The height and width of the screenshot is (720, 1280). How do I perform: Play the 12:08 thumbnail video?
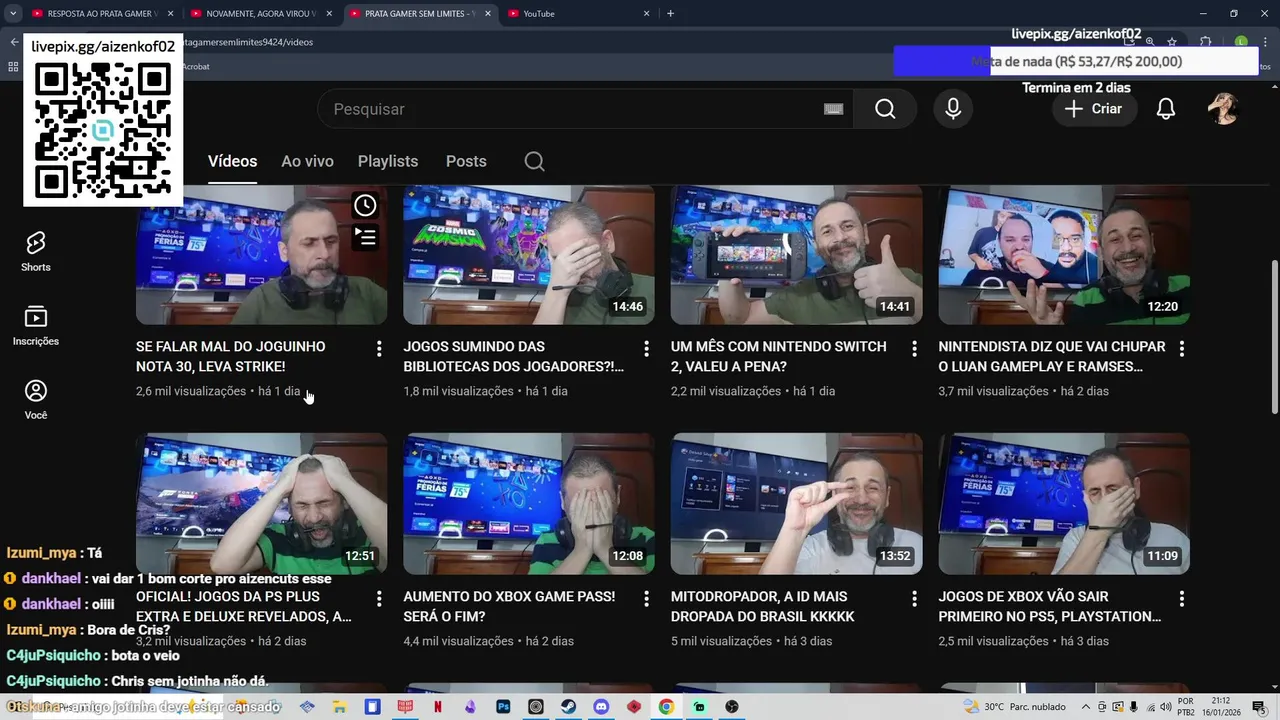529,504
